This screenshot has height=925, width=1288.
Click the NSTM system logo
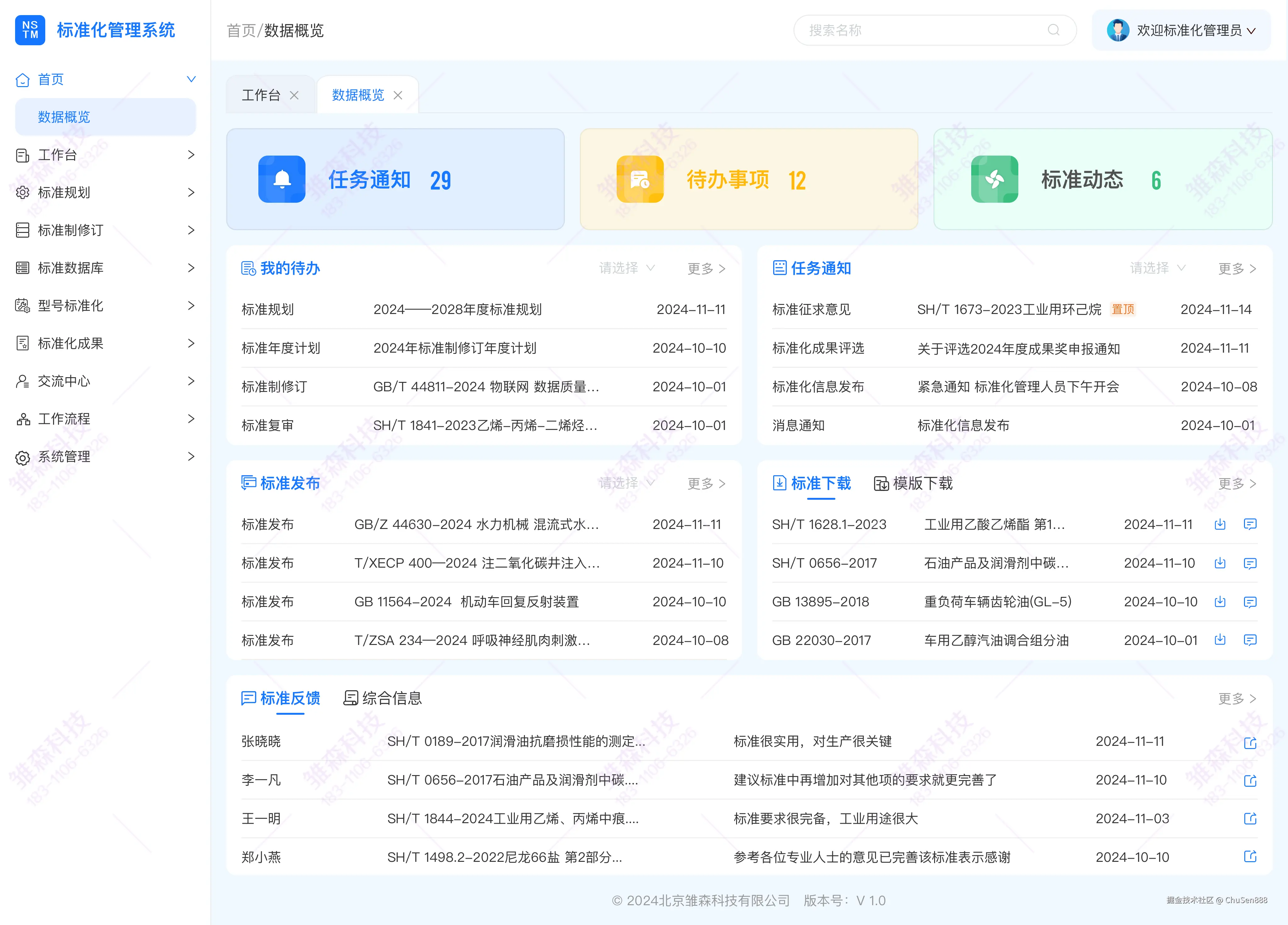(30, 30)
